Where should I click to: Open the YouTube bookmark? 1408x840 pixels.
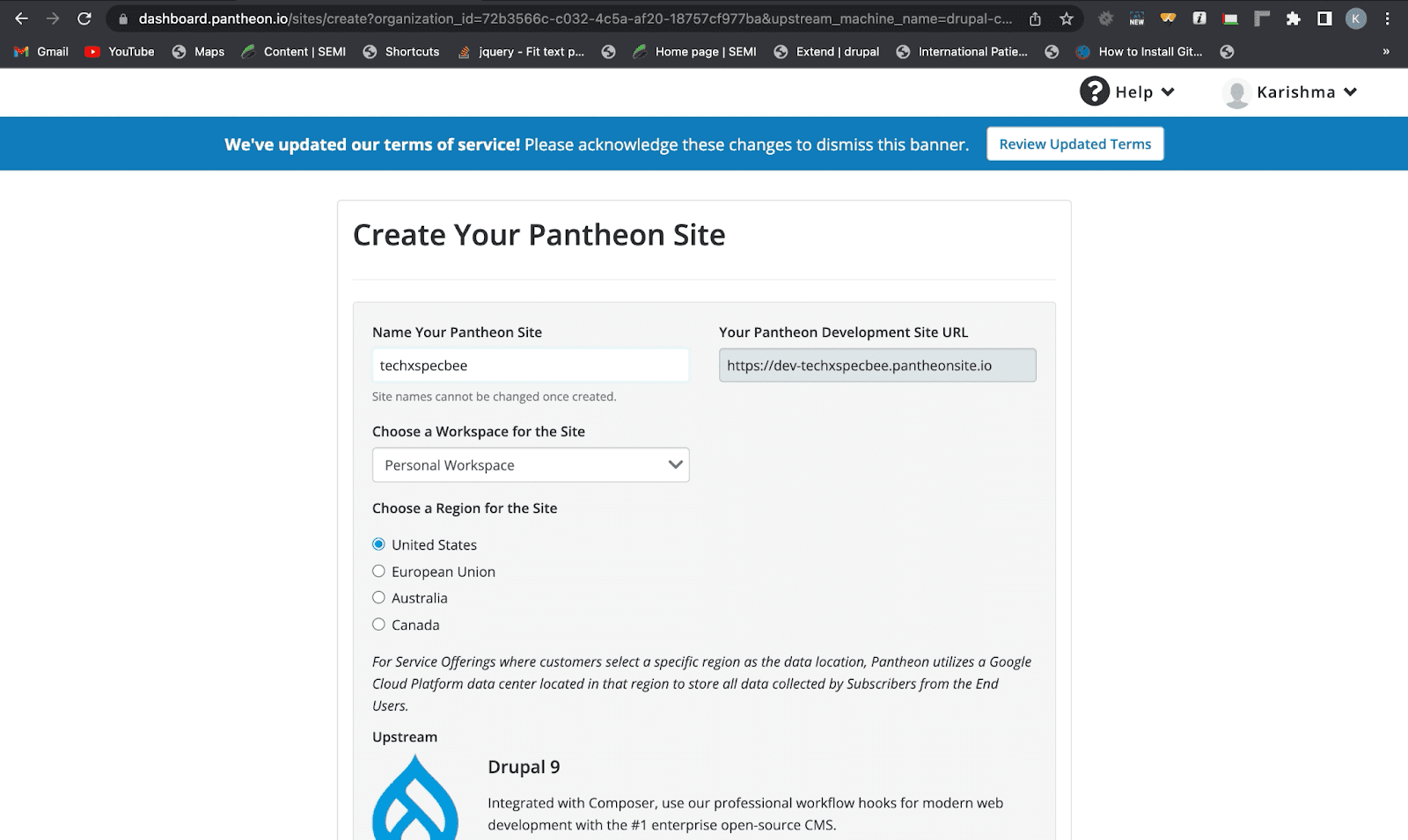click(x=120, y=52)
